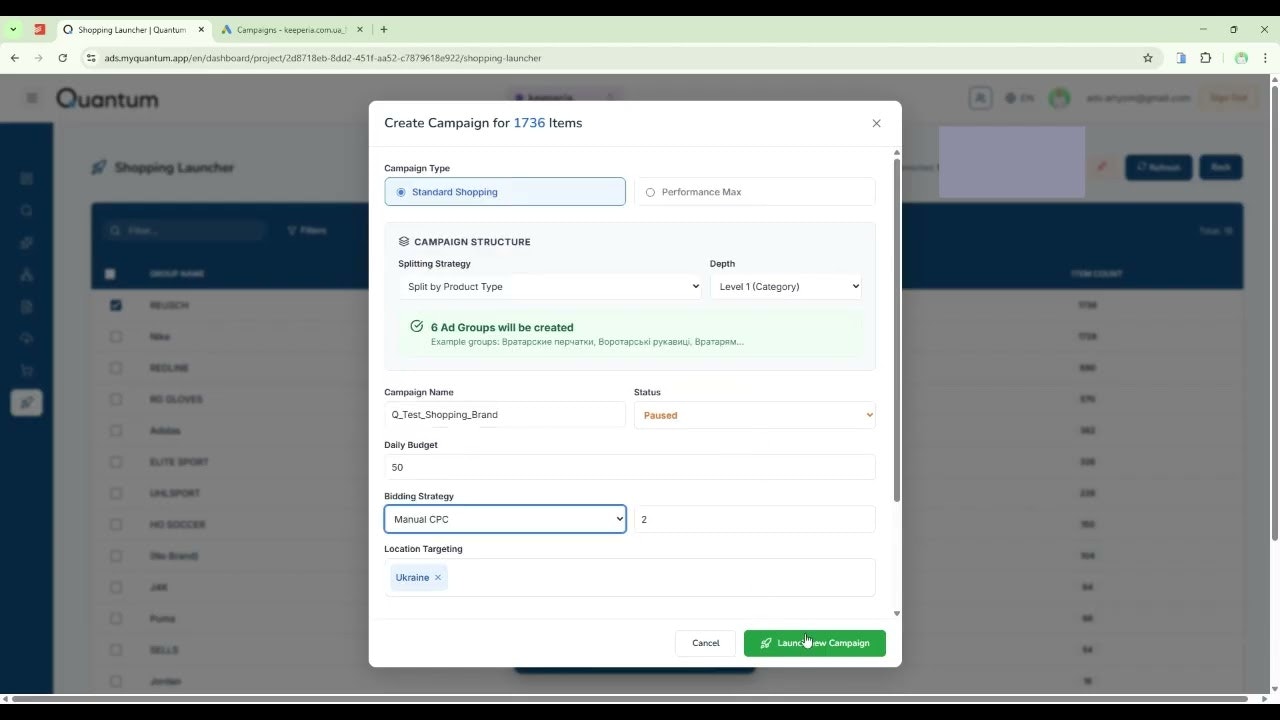This screenshot has height=720, width=1280.
Task: Click the Location Targeting input box
Action: click(630, 578)
